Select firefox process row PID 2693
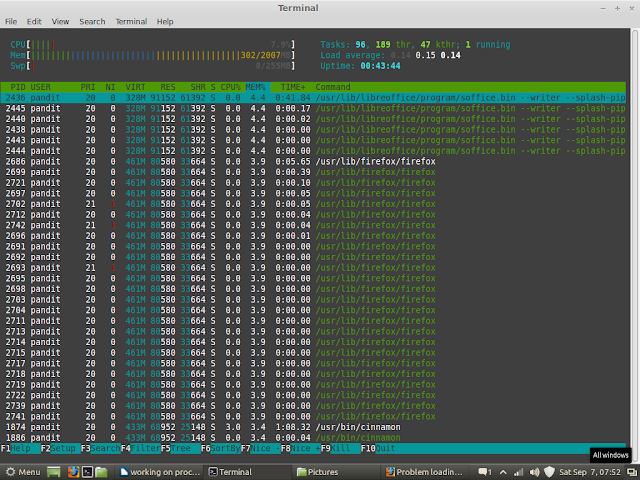The height and width of the screenshot is (480, 640). point(313,267)
